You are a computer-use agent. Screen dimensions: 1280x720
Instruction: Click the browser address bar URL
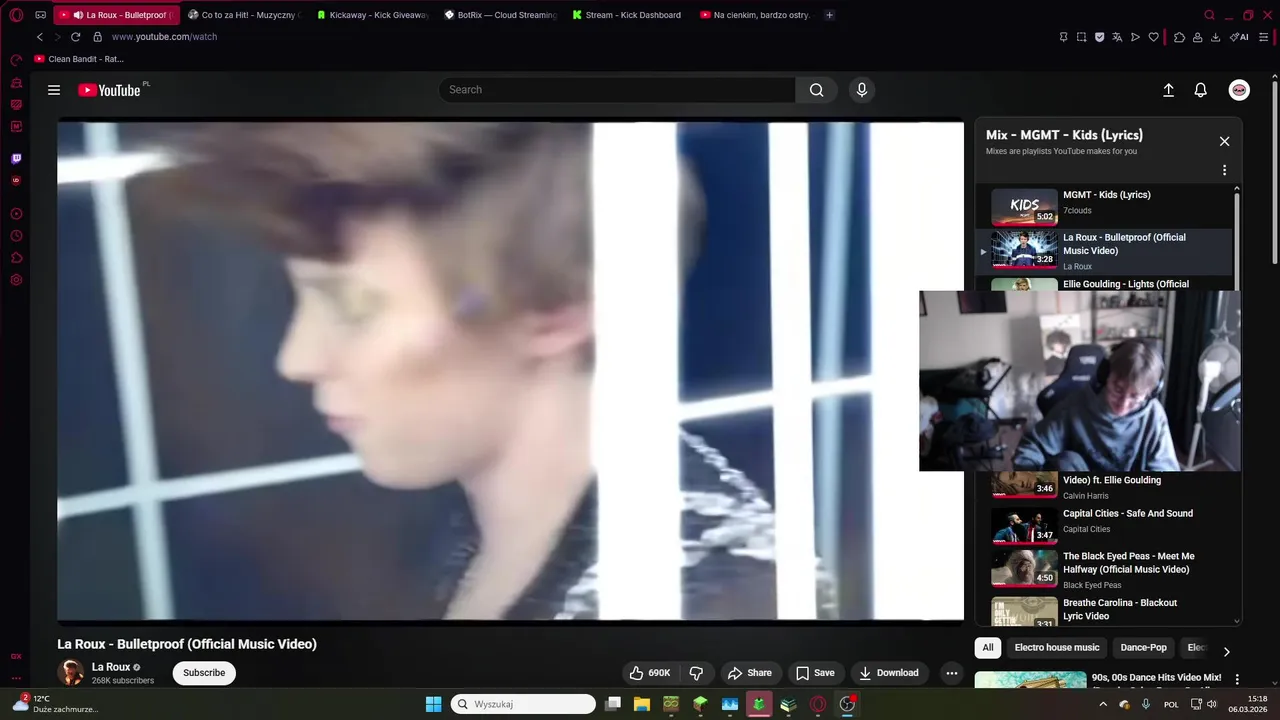click(164, 37)
